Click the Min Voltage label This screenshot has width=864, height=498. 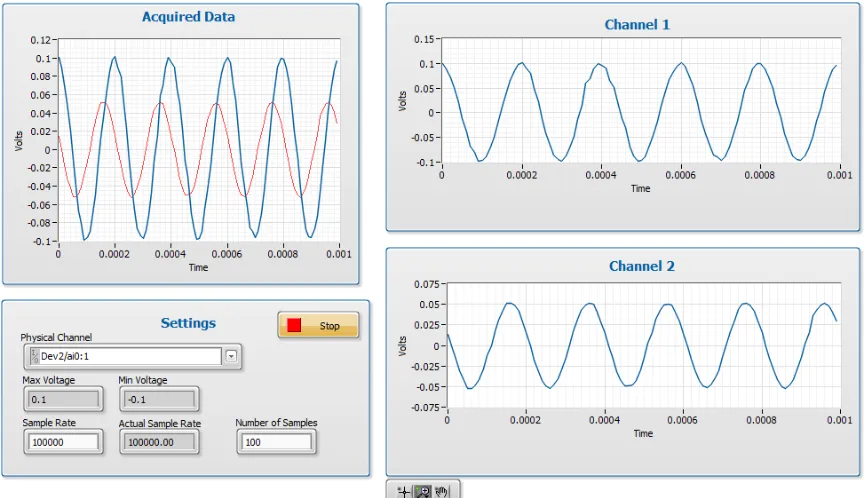(x=143, y=380)
